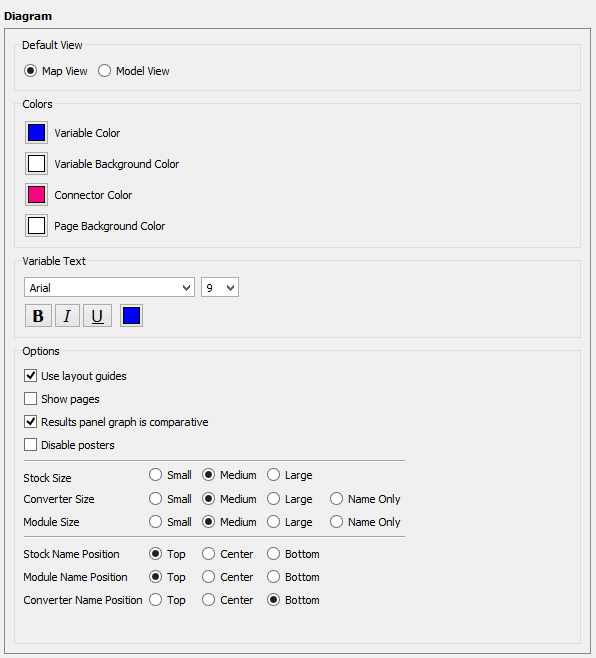Open the variable text color picker

pos(131,316)
